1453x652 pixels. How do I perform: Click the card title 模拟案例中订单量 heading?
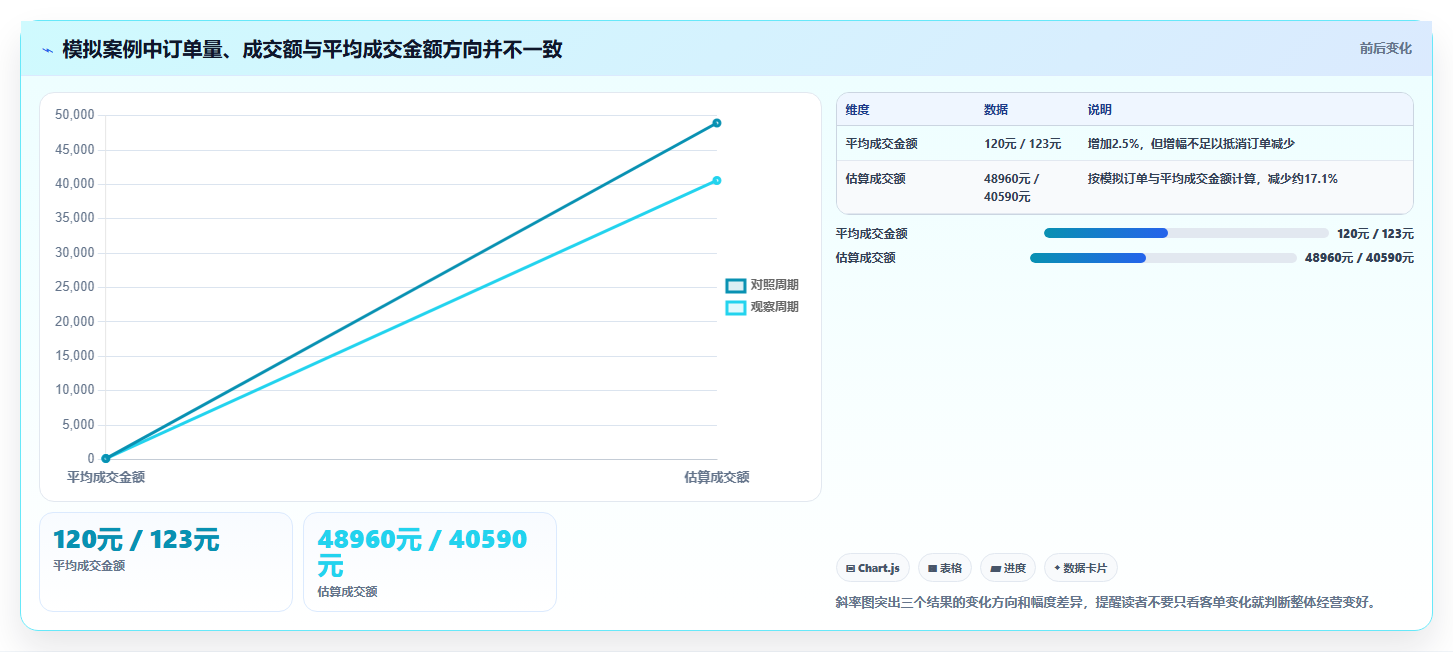click(x=312, y=50)
